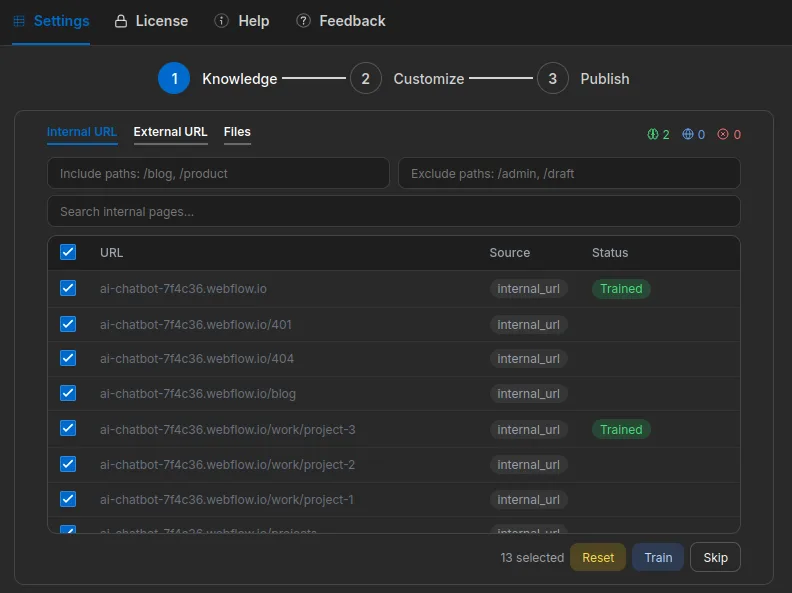Select step 1 Knowledge circle
This screenshot has height=593, width=792.
click(x=174, y=78)
